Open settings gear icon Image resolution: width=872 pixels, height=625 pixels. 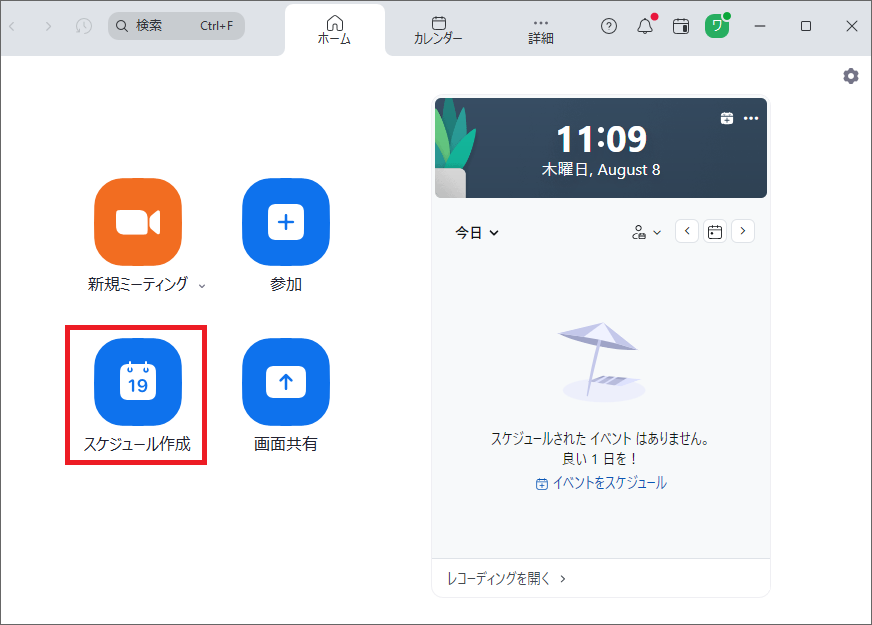(x=851, y=76)
